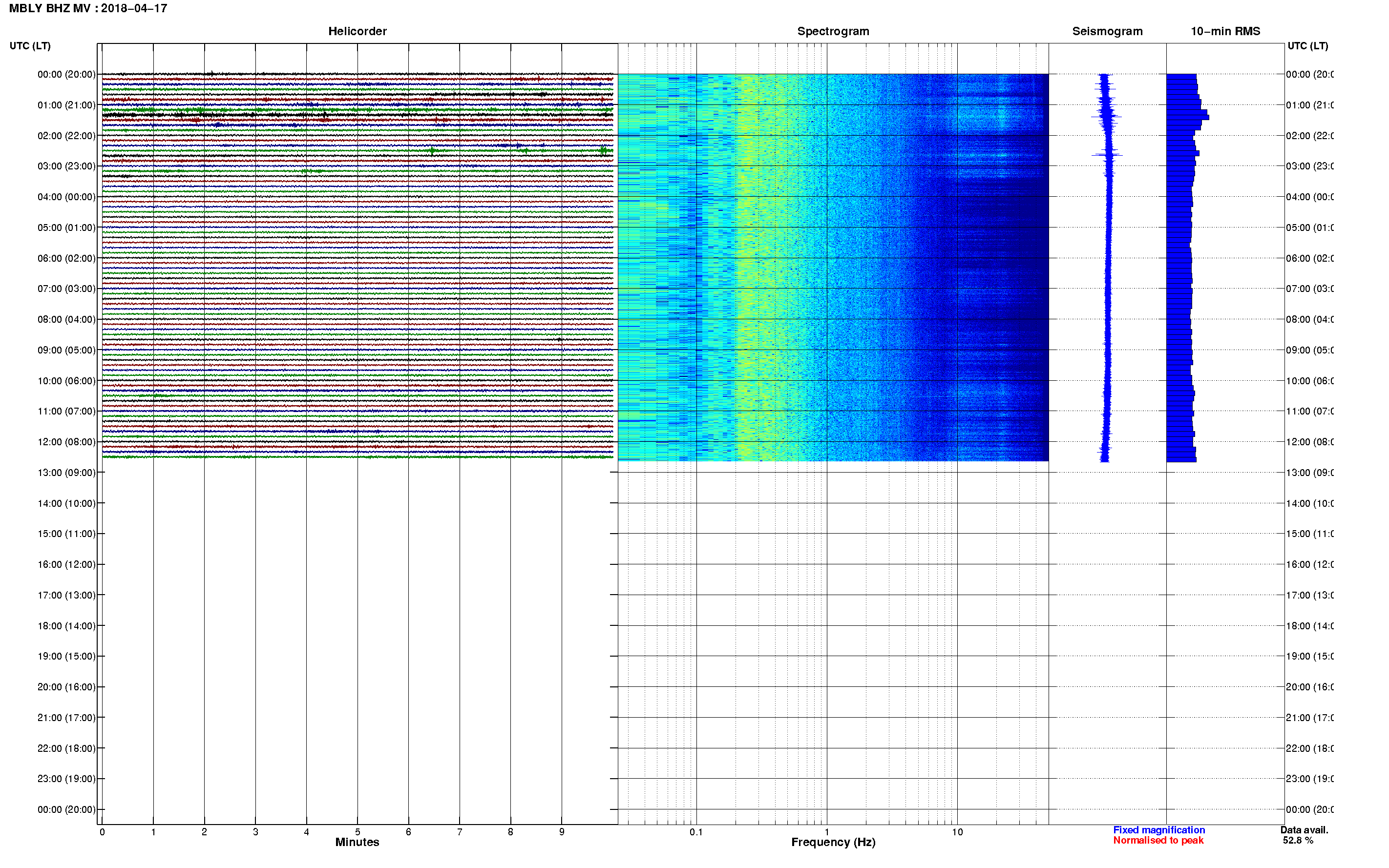
Task: Select the '11:00 (07:00)' left-axis time label
Action: click(66, 412)
